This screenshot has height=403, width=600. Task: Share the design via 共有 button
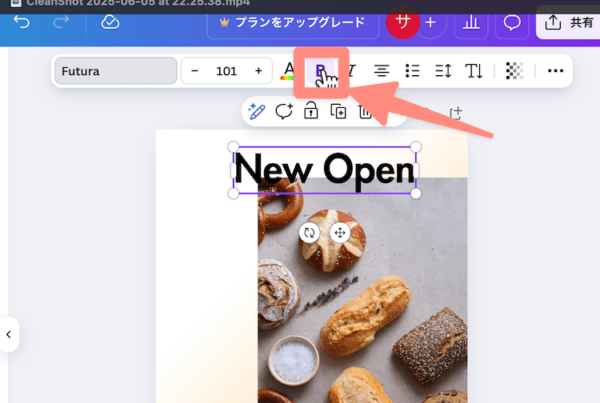(x=568, y=23)
